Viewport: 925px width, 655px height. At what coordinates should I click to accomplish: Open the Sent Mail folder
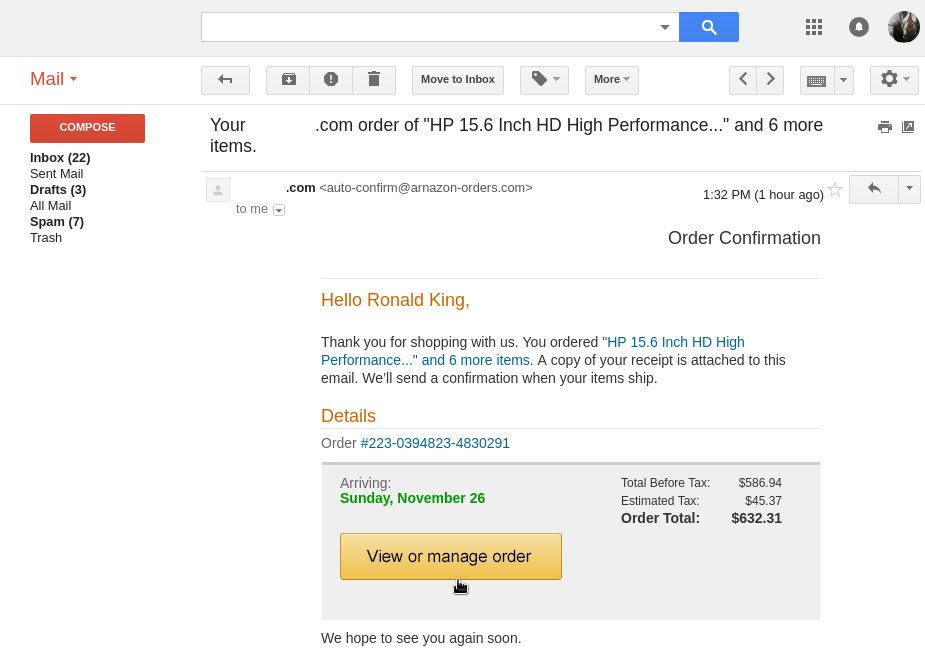[56, 174]
